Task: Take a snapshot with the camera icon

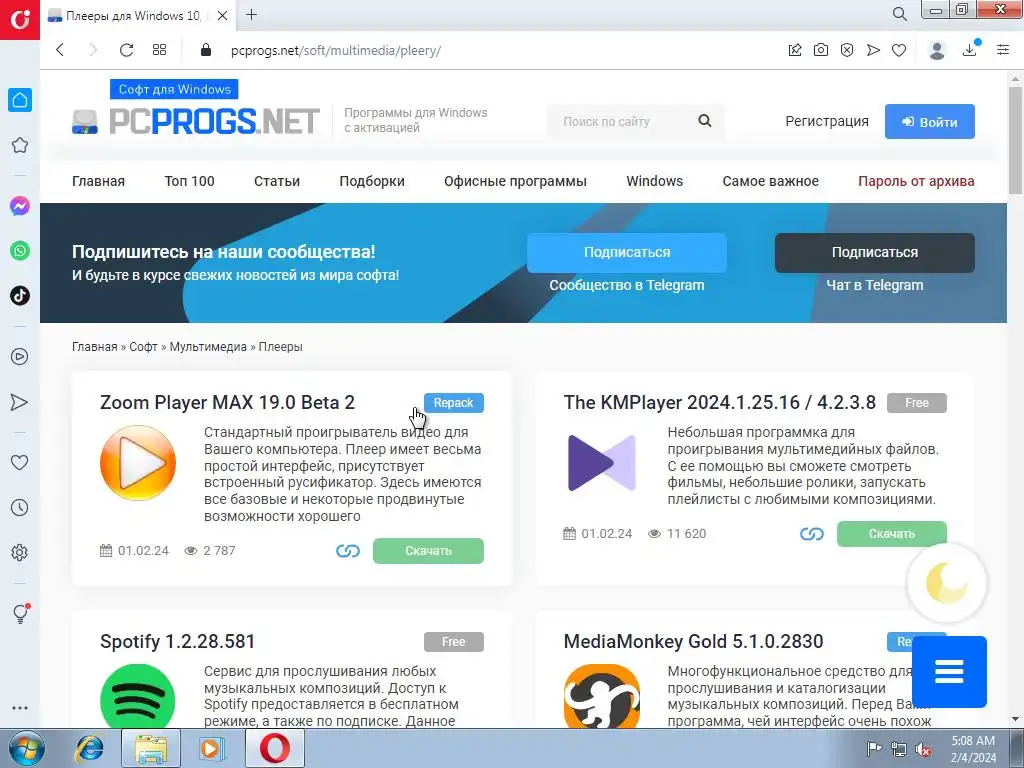Action: pyautogui.click(x=821, y=50)
